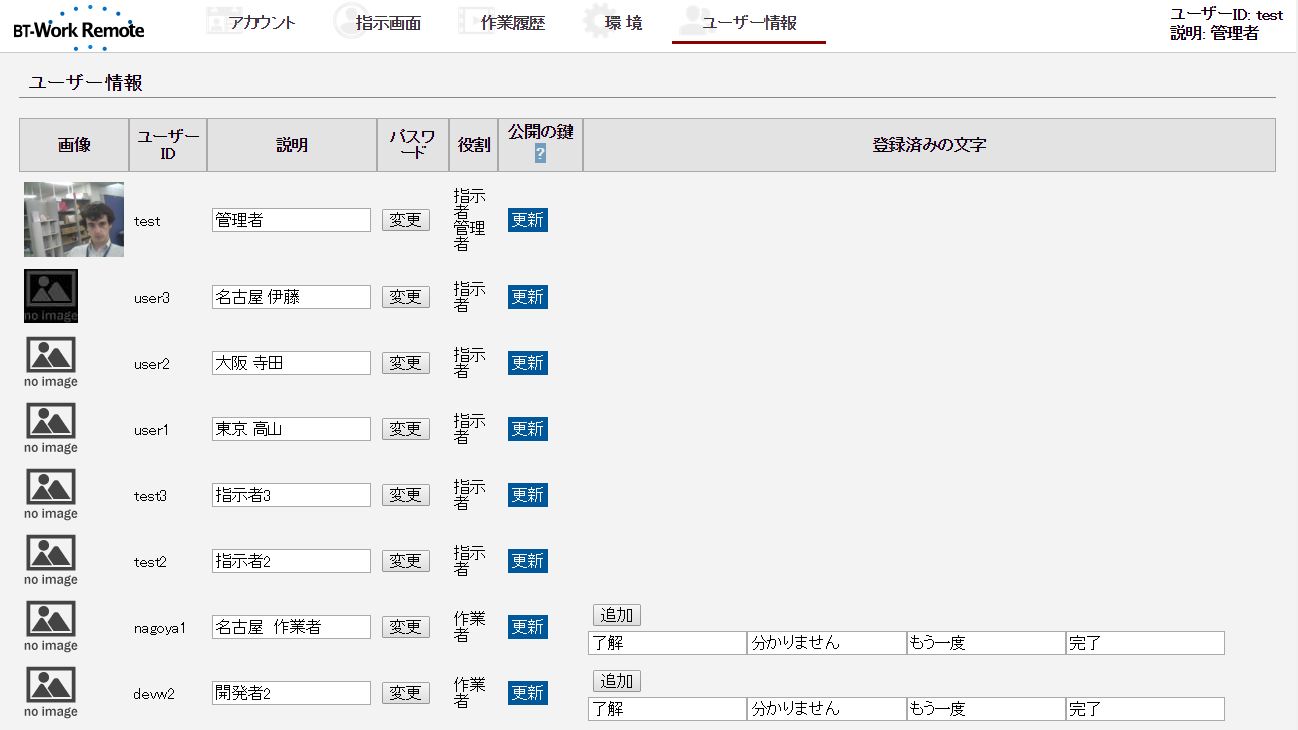1298x730 pixels.
Task: Click the no image icon for nagoya1
Action: pyautogui.click(x=51, y=626)
